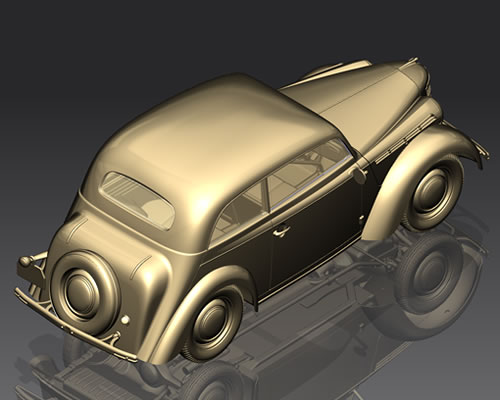500x400 pixels.
Task: Select the front wheel hubcap
Action: [432, 190]
